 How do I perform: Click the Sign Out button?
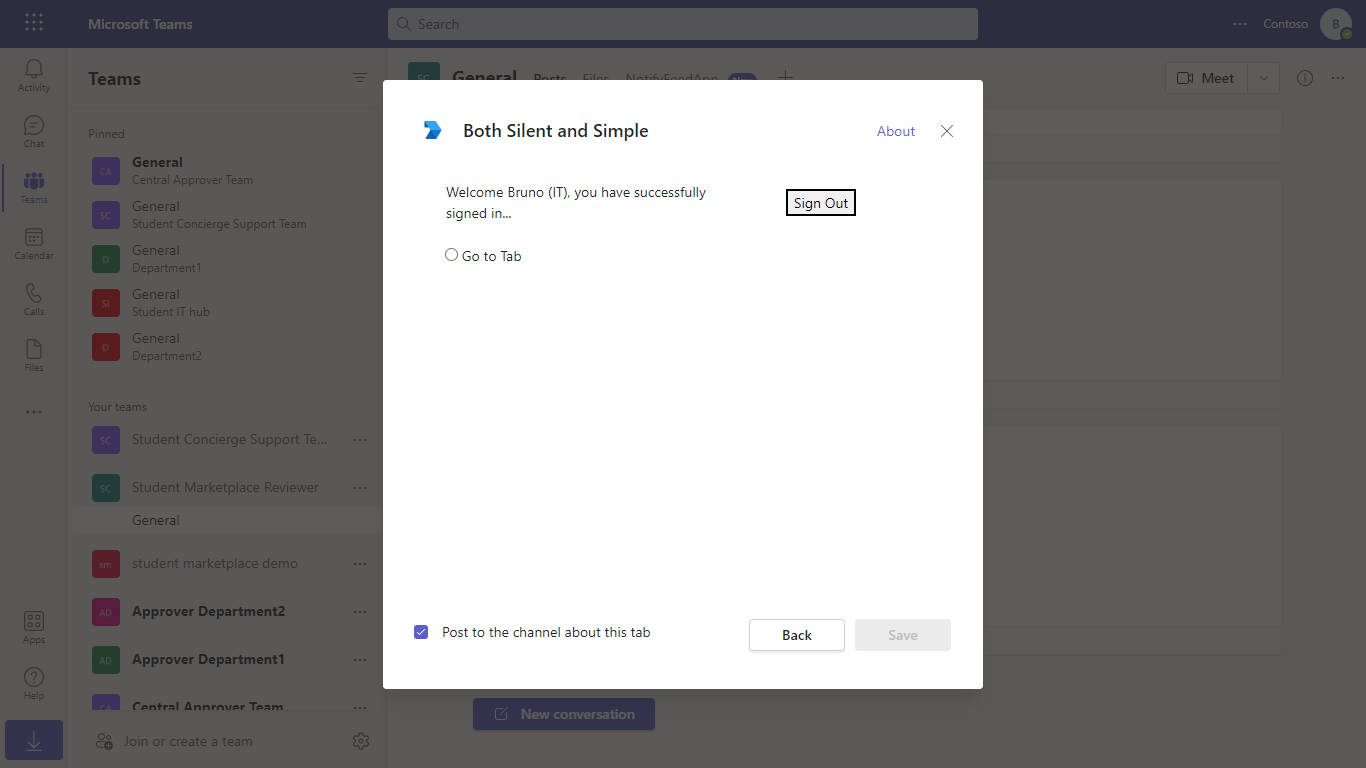821,203
